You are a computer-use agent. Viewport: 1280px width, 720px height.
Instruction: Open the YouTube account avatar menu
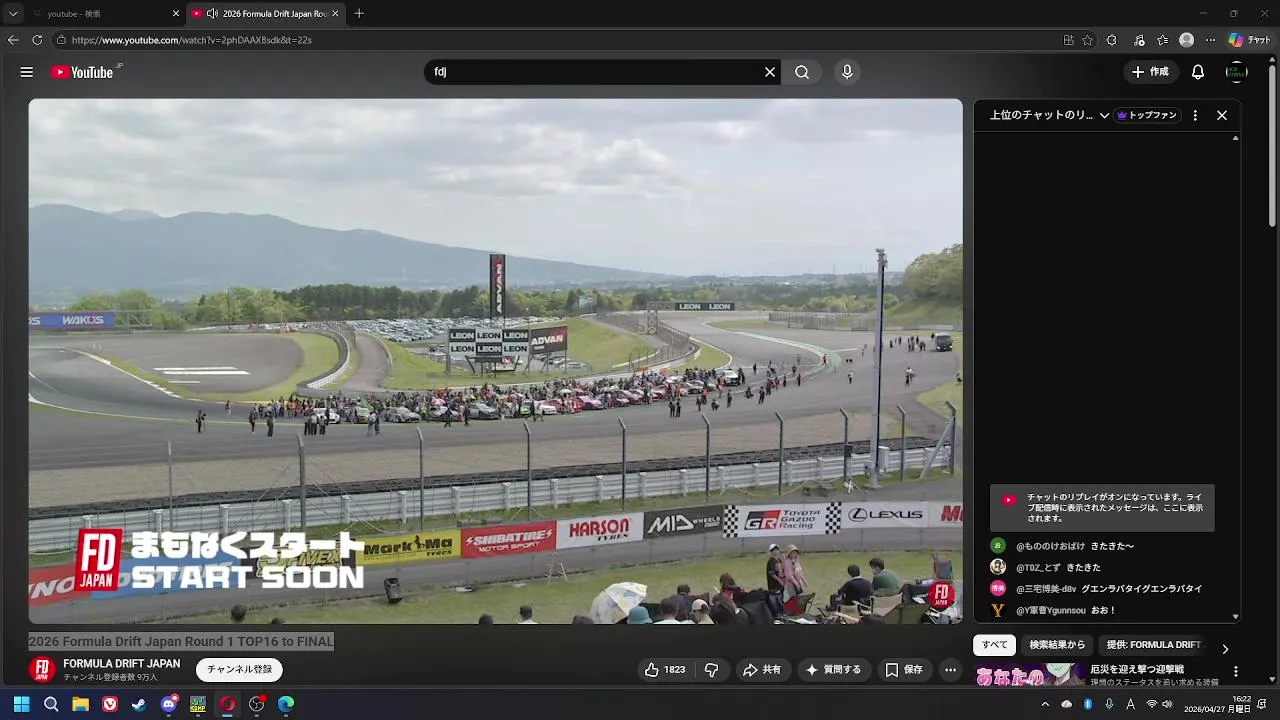click(x=1237, y=72)
